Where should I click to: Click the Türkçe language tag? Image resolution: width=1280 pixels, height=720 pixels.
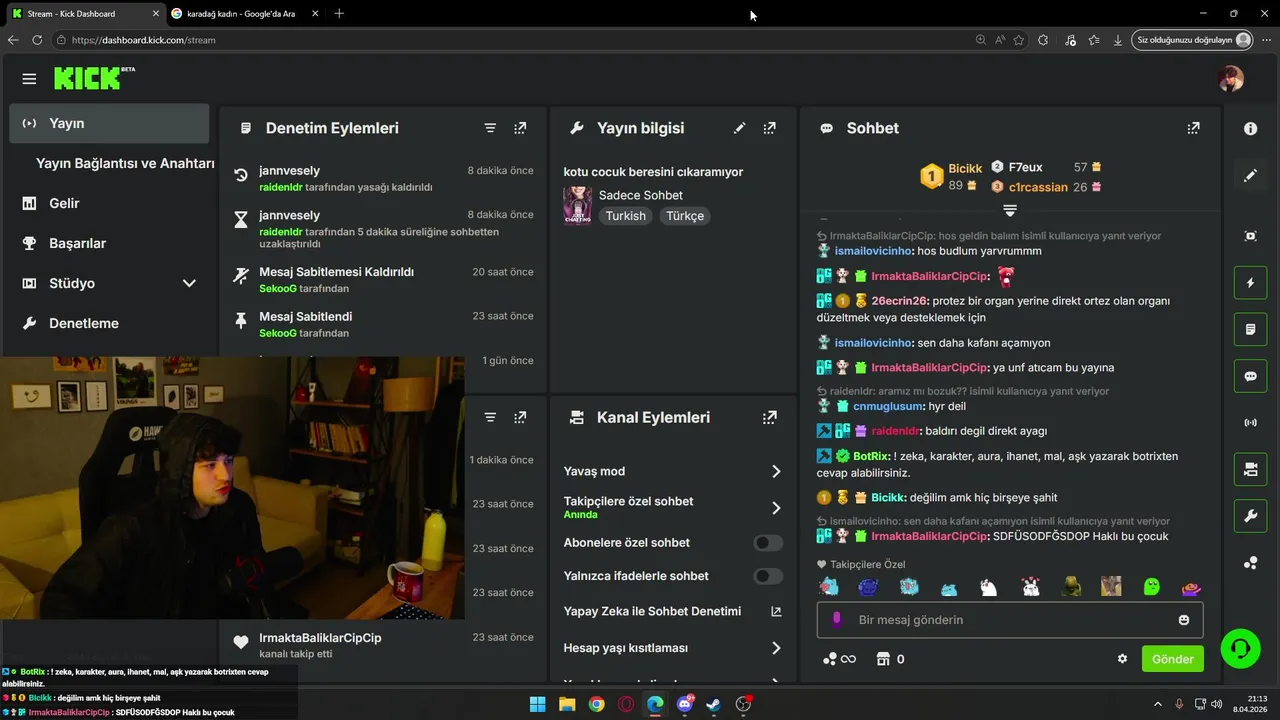point(685,216)
